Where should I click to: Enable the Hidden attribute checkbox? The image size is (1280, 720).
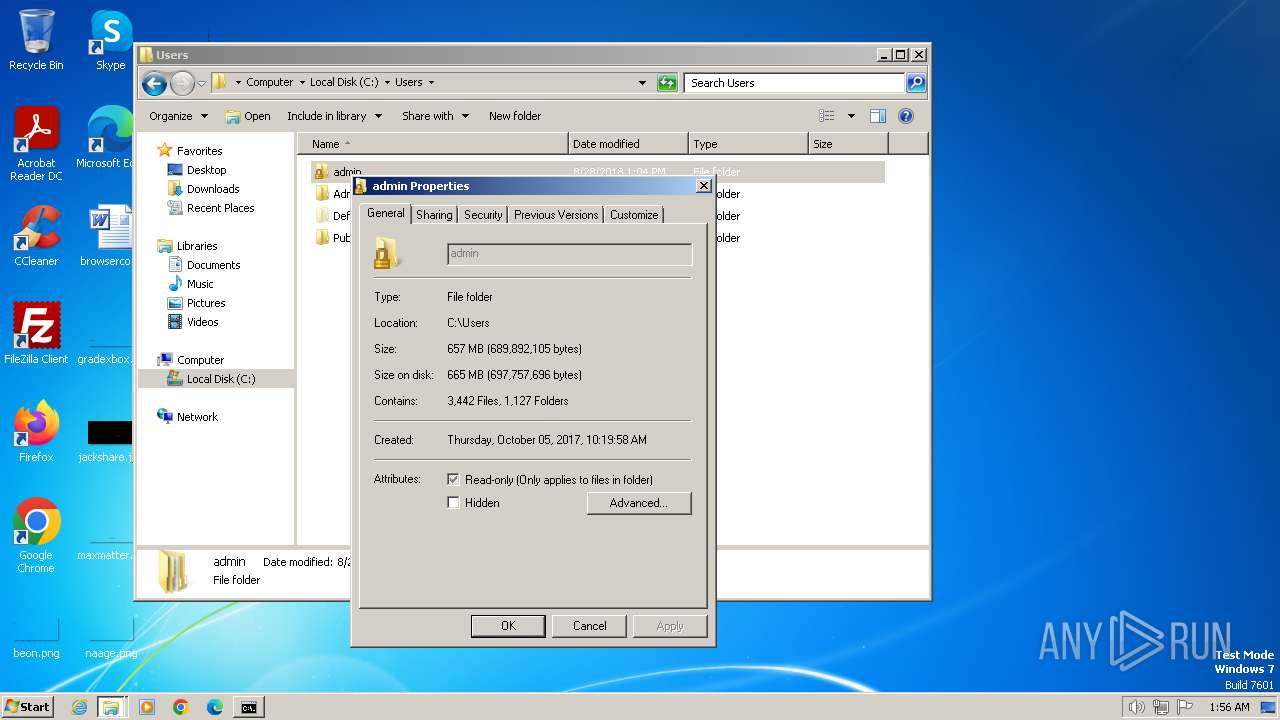[x=453, y=503]
